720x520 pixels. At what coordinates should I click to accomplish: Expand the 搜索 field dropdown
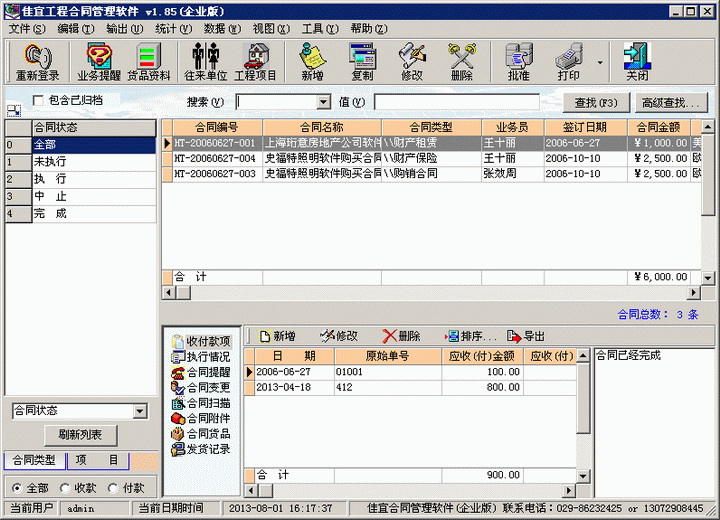pyautogui.click(x=323, y=102)
